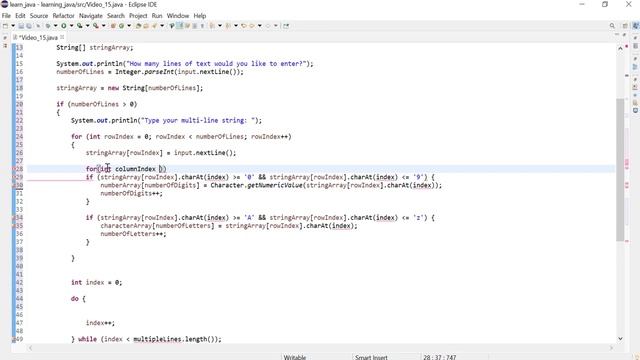This screenshot has width=640, height=360.
Task: Click the 28 : 37 : 747 cursor position
Action: click(440, 357)
